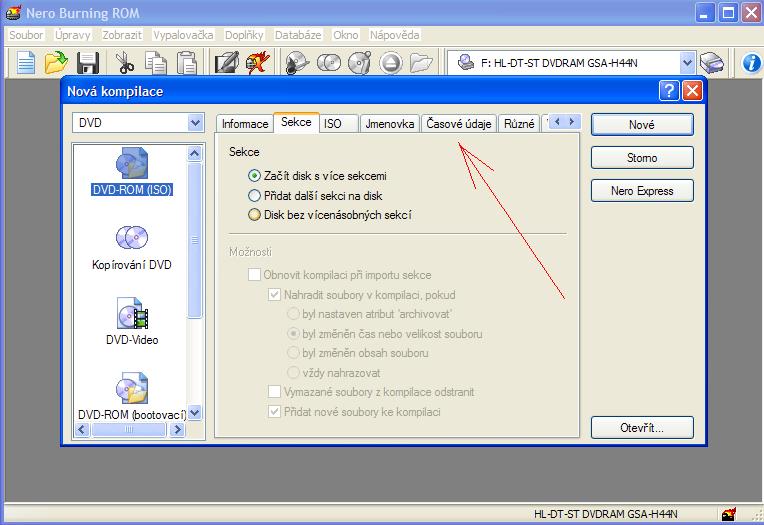Toggle 'Vymazané soubory z kompilace odstranit' checkbox
This screenshot has height=525, width=764.
[274, 391]
